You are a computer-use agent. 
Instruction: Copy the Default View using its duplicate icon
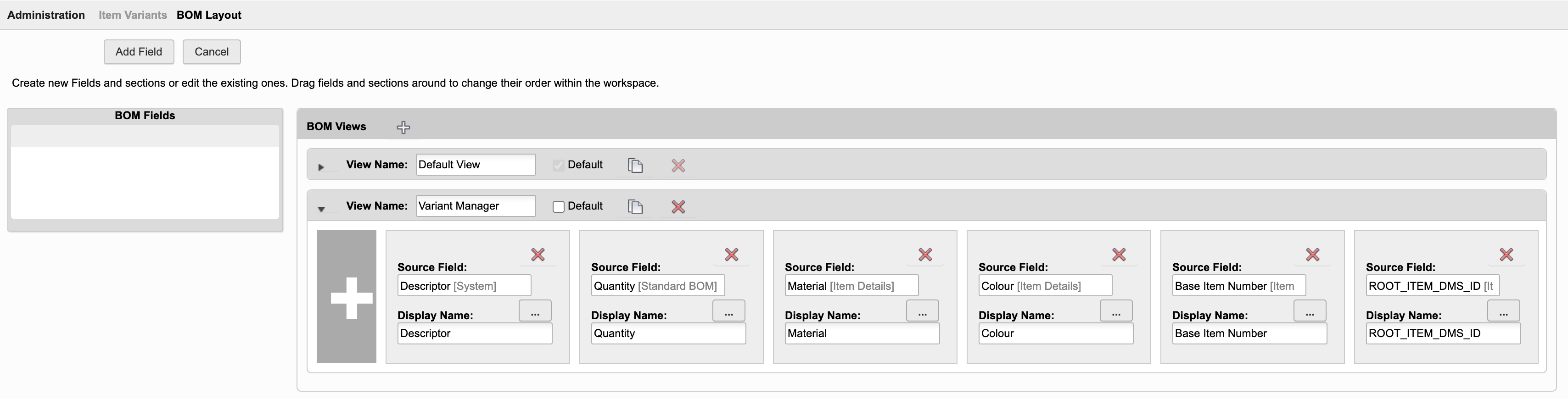point(635,166)
